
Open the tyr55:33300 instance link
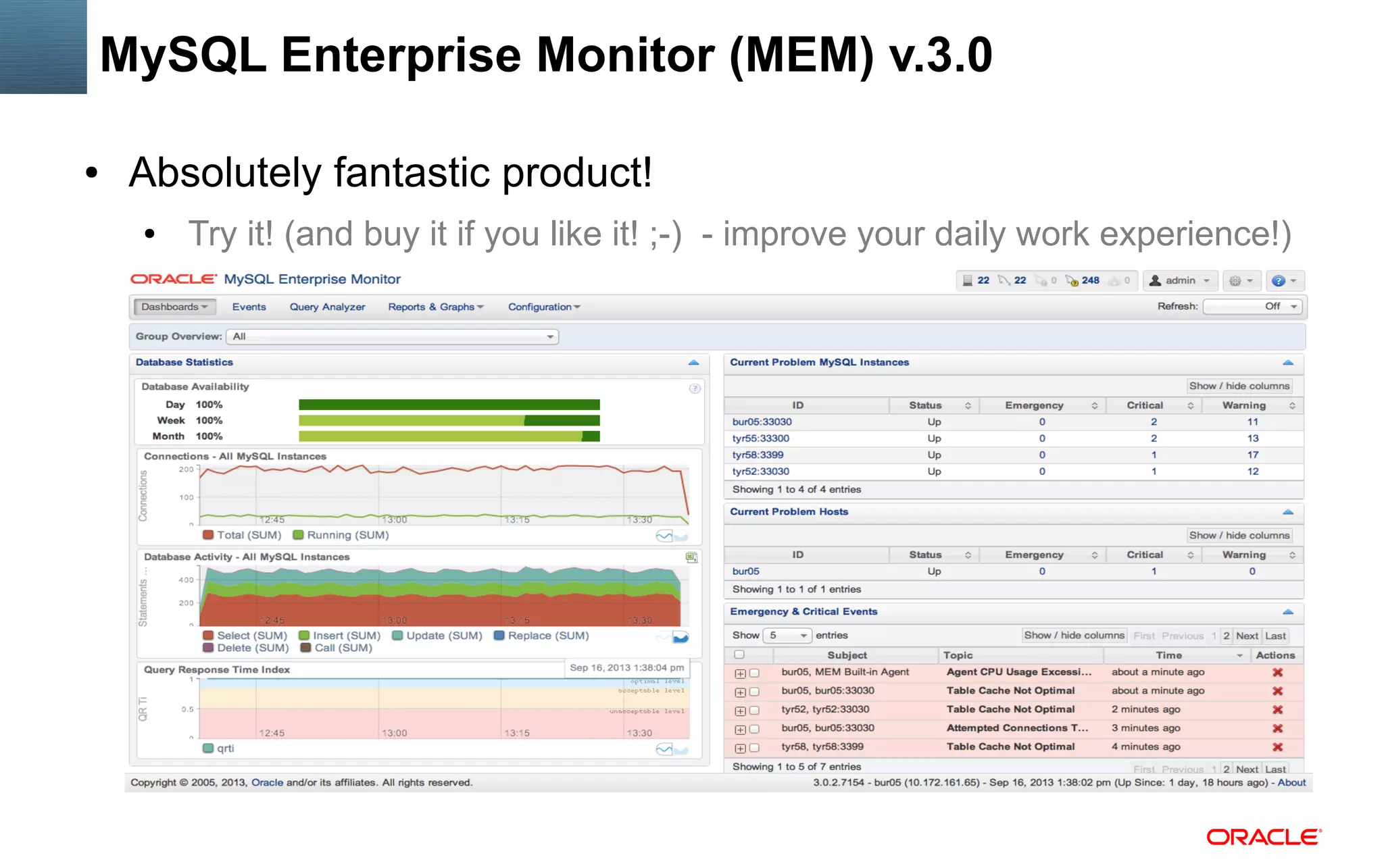760,438
